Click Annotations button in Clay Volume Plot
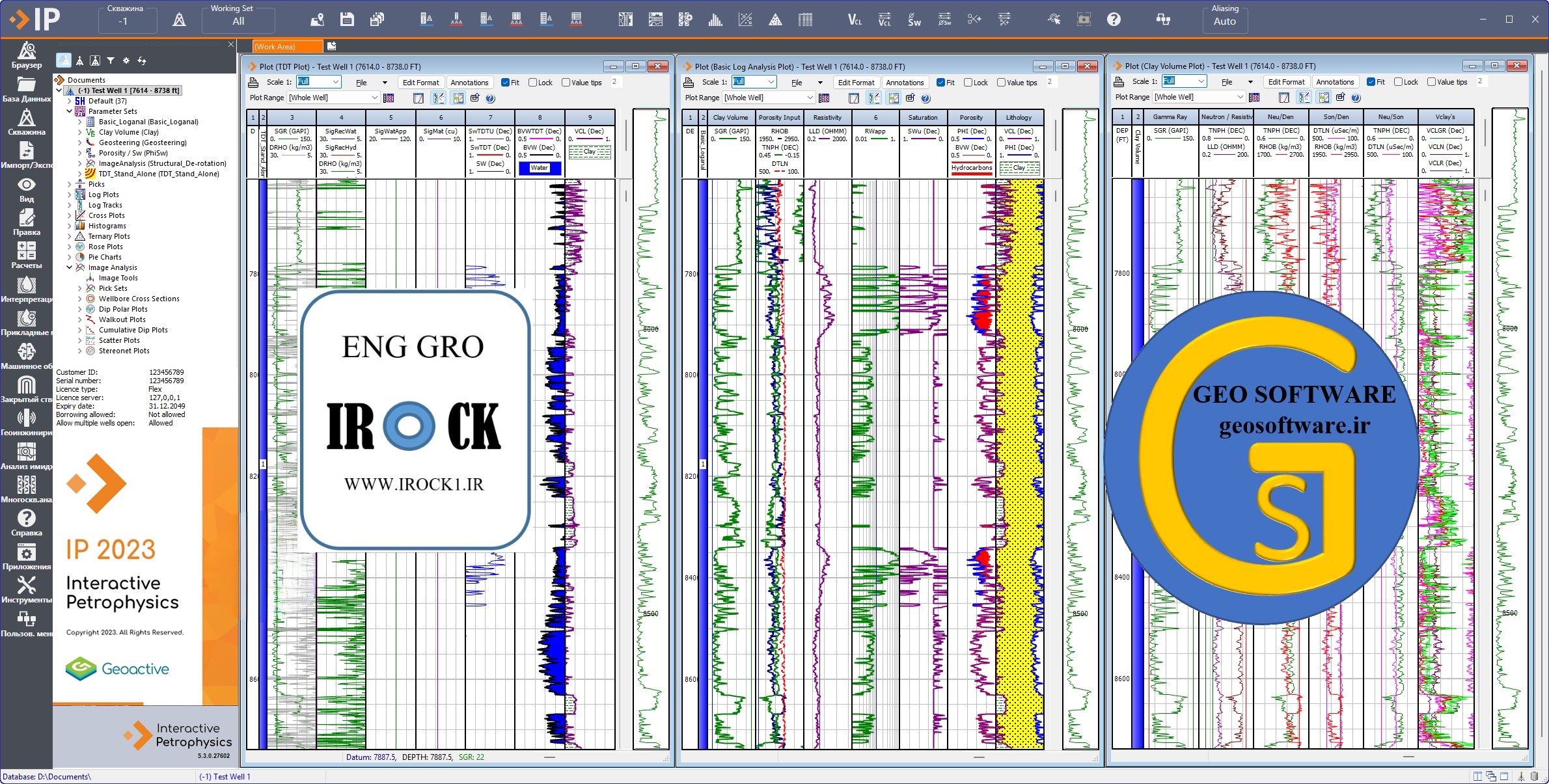This screenshot has height=784, width=1549. [1335, 82]
